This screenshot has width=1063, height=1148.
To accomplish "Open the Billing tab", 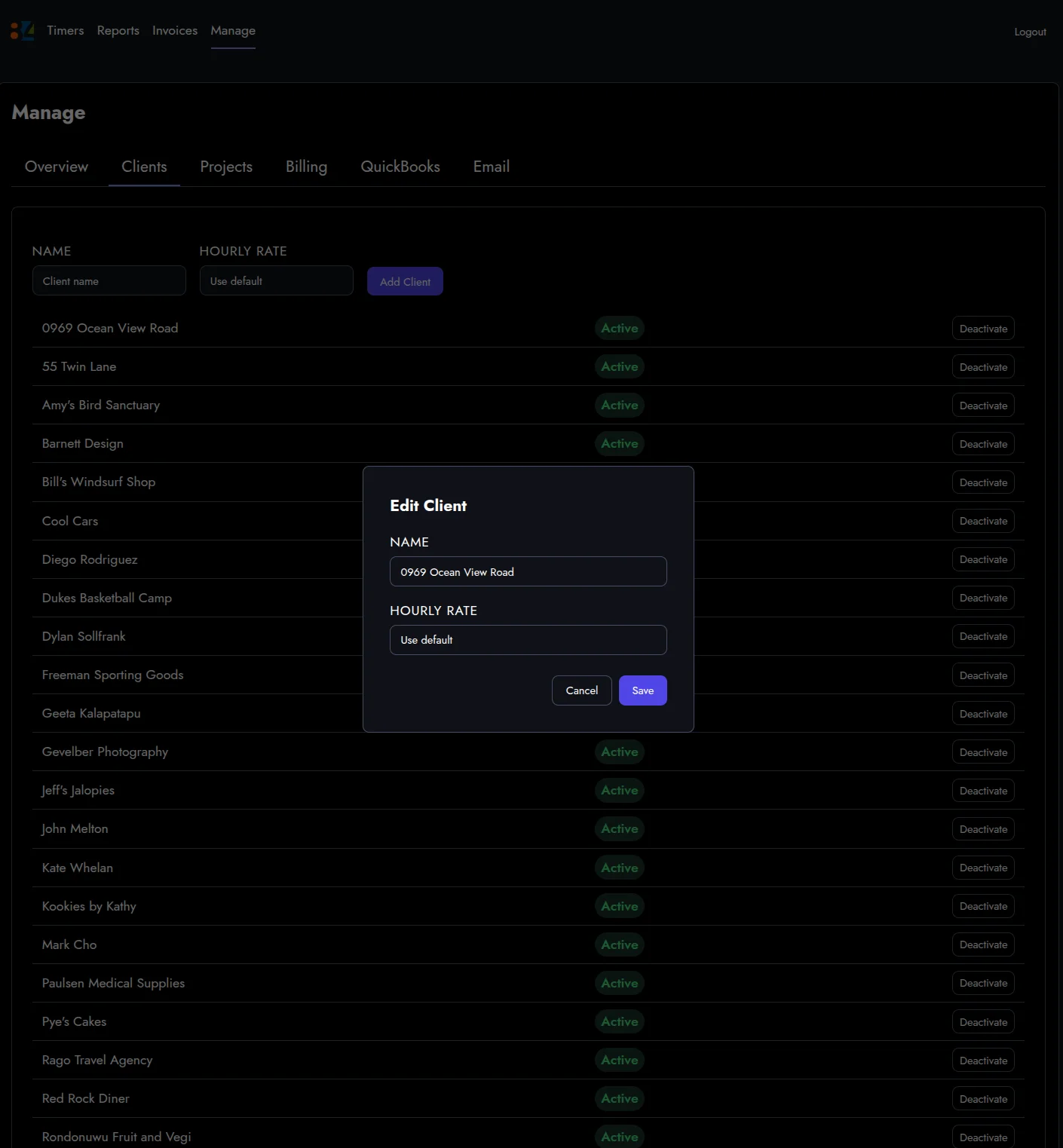I will click(x=306, y=167).
